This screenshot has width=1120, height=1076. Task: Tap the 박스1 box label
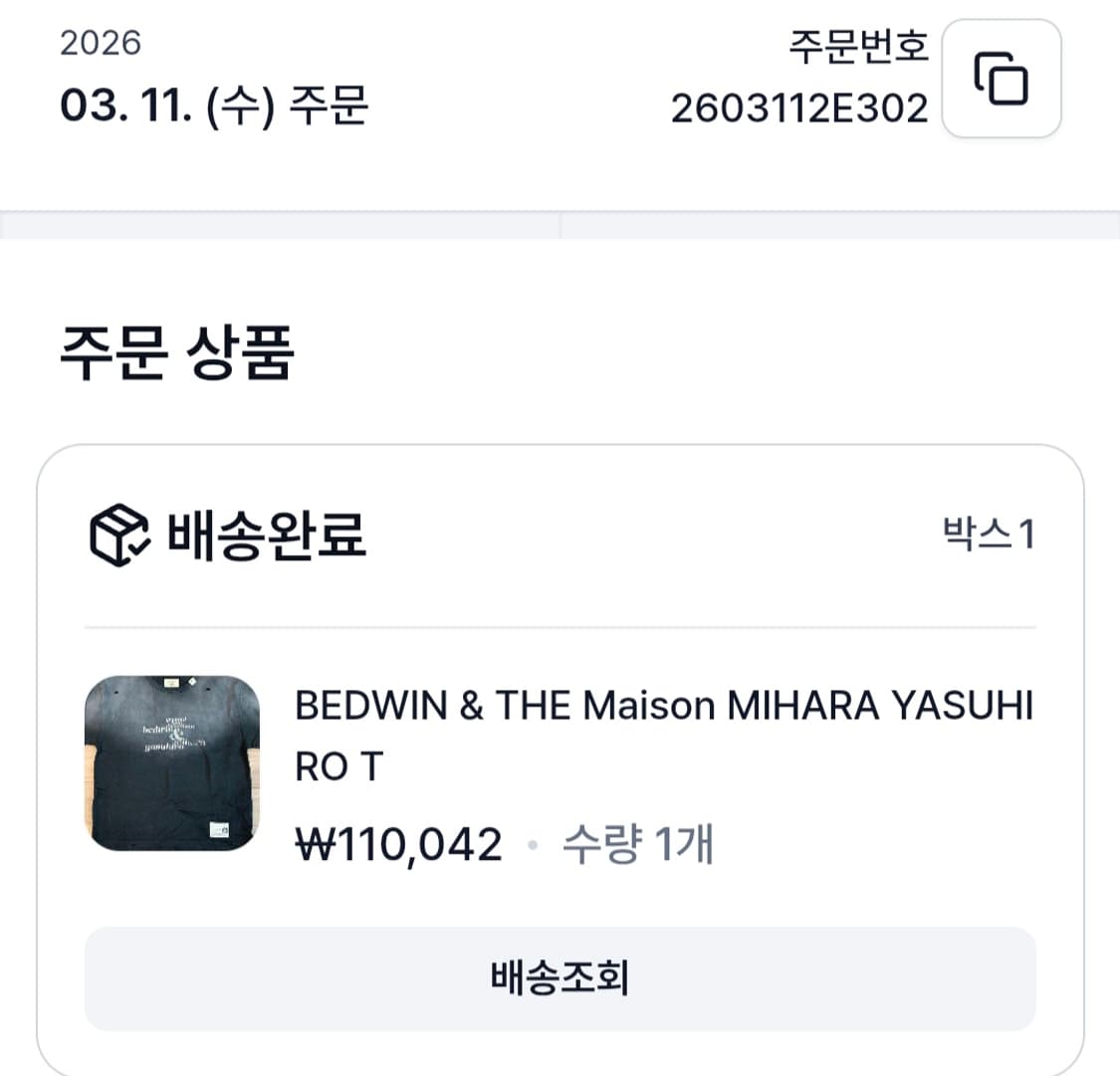[989, 535]
